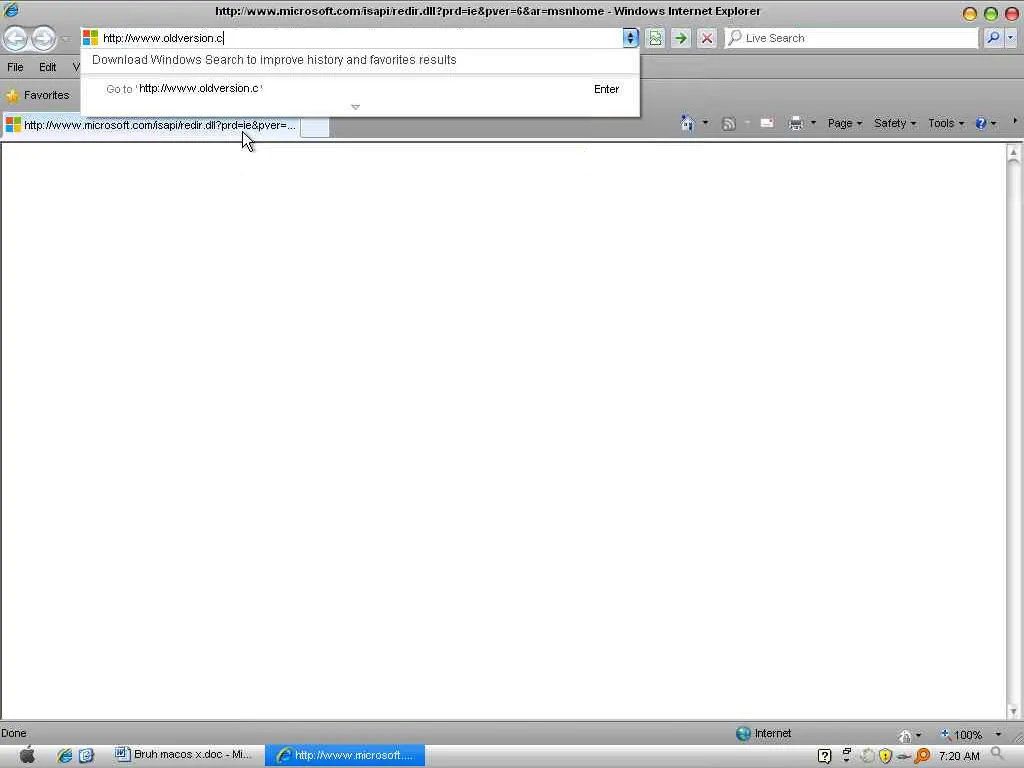The height and width of the screenshot is (768, 1024).
Task: Click the Live Search magnifier button
Action: pyautogui.click(x=993, y=38)
